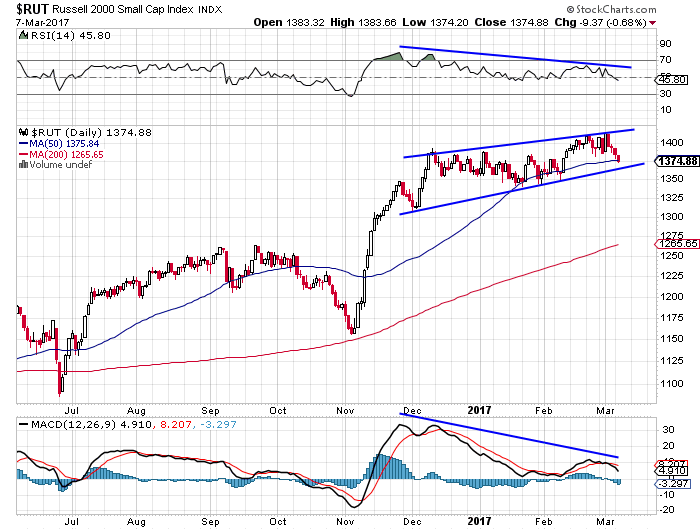Click the blue -3.297 histogram value

tap(218, 425)
